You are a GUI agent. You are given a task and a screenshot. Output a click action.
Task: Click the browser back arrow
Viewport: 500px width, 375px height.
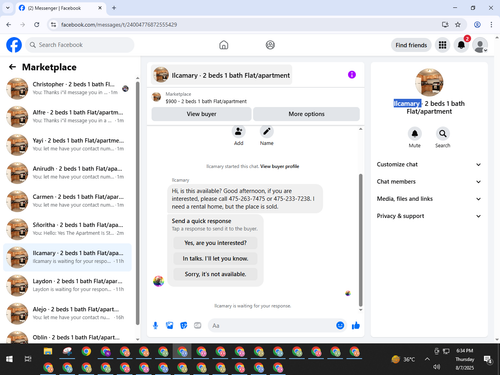point(9,25)
